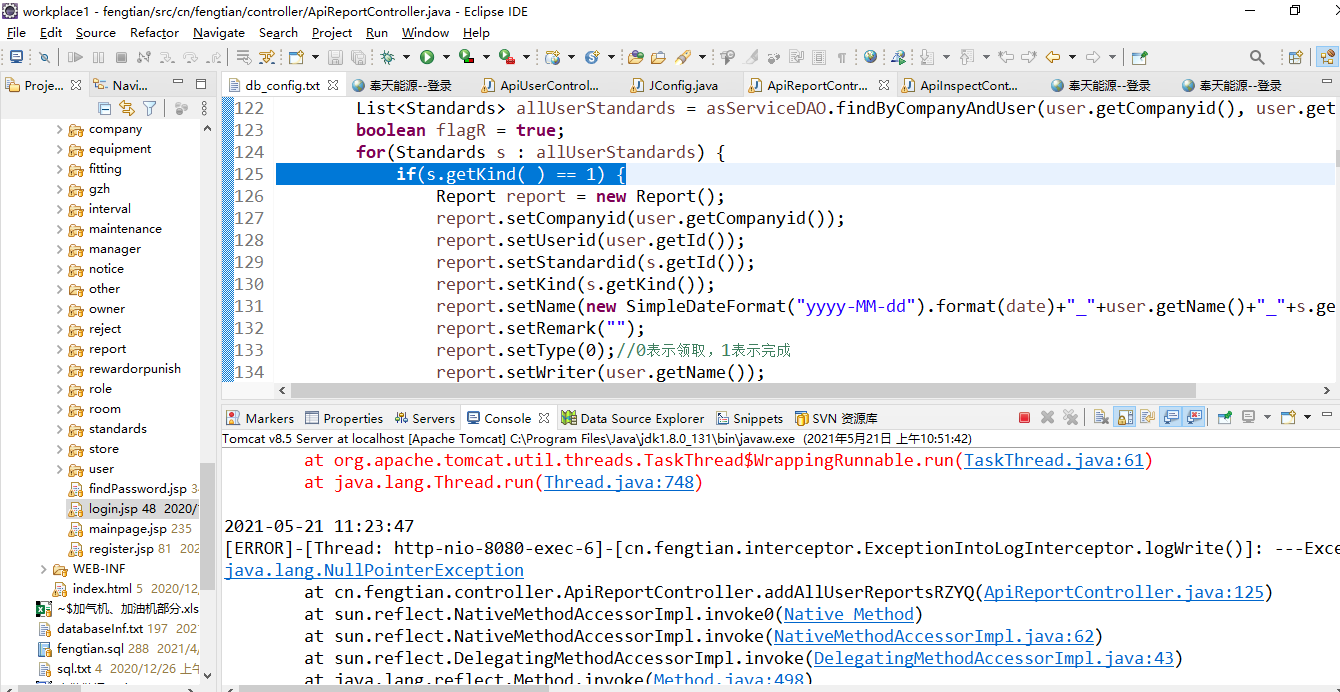Image resolution: width=1340 pixels, height=692 pixels.
Task: Expand the WEB-INF folder
Action: 43,569
